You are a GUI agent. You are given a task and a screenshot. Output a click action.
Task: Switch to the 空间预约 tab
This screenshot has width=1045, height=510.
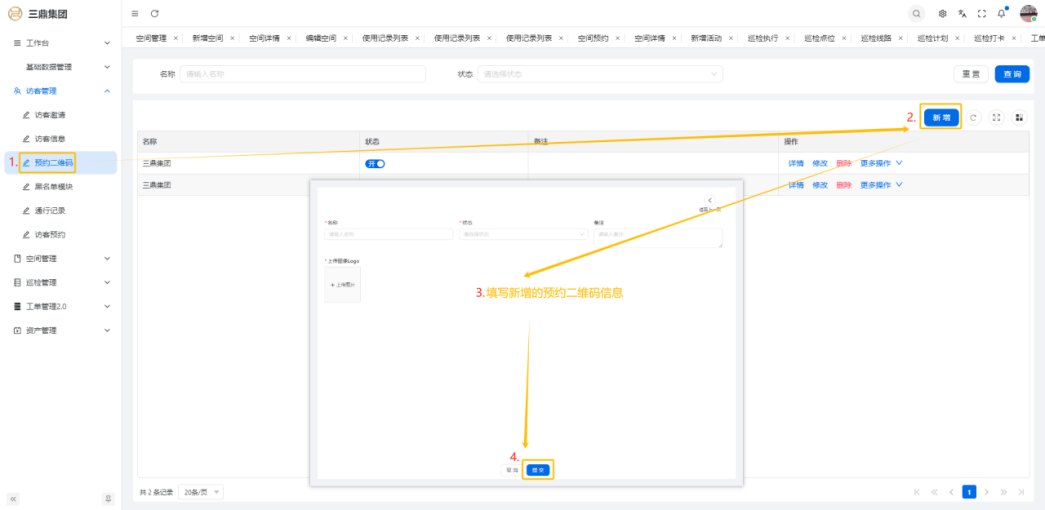point(593,37)
